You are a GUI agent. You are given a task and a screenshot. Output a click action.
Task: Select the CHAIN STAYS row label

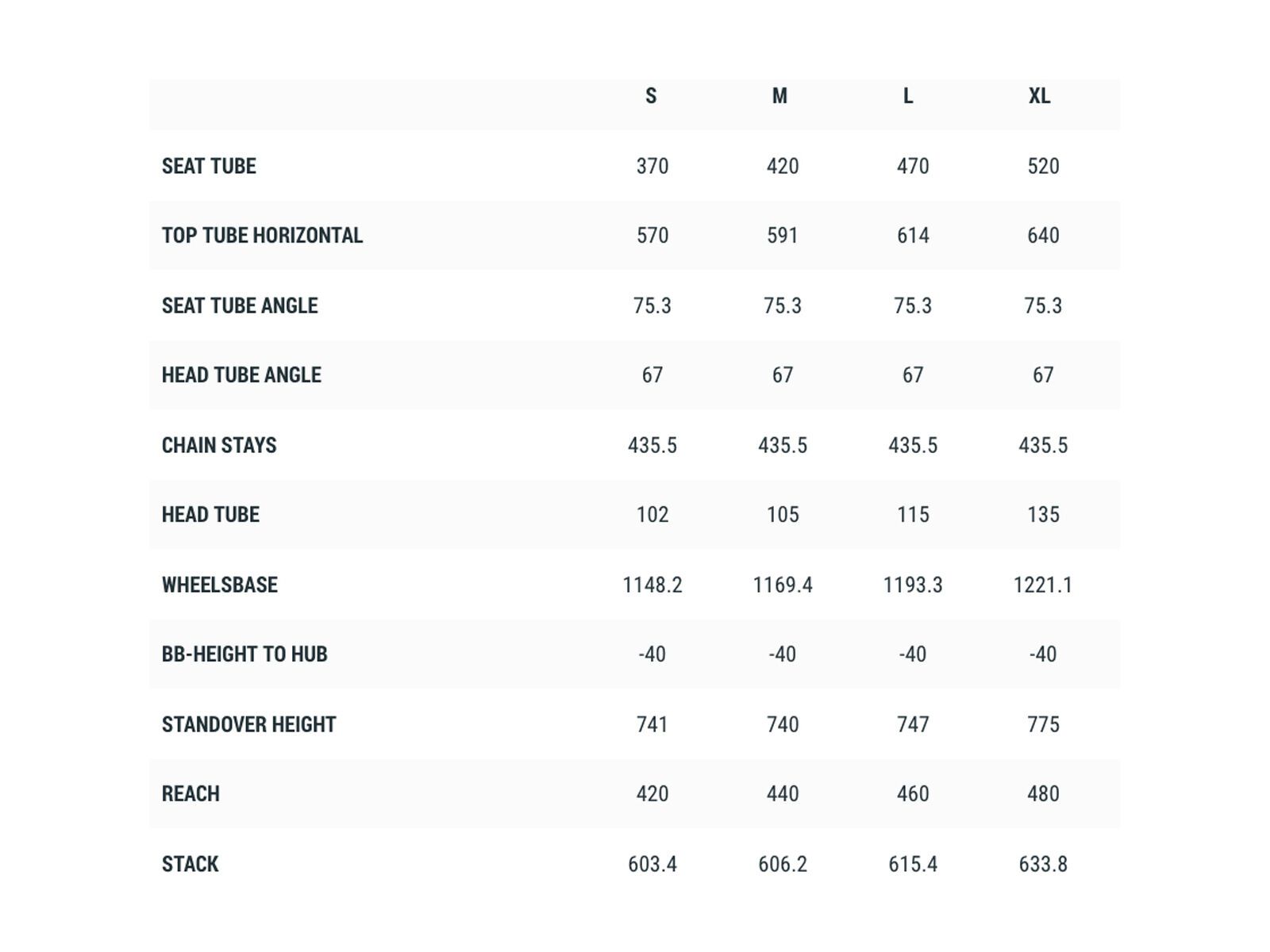(x=219, y=445)
